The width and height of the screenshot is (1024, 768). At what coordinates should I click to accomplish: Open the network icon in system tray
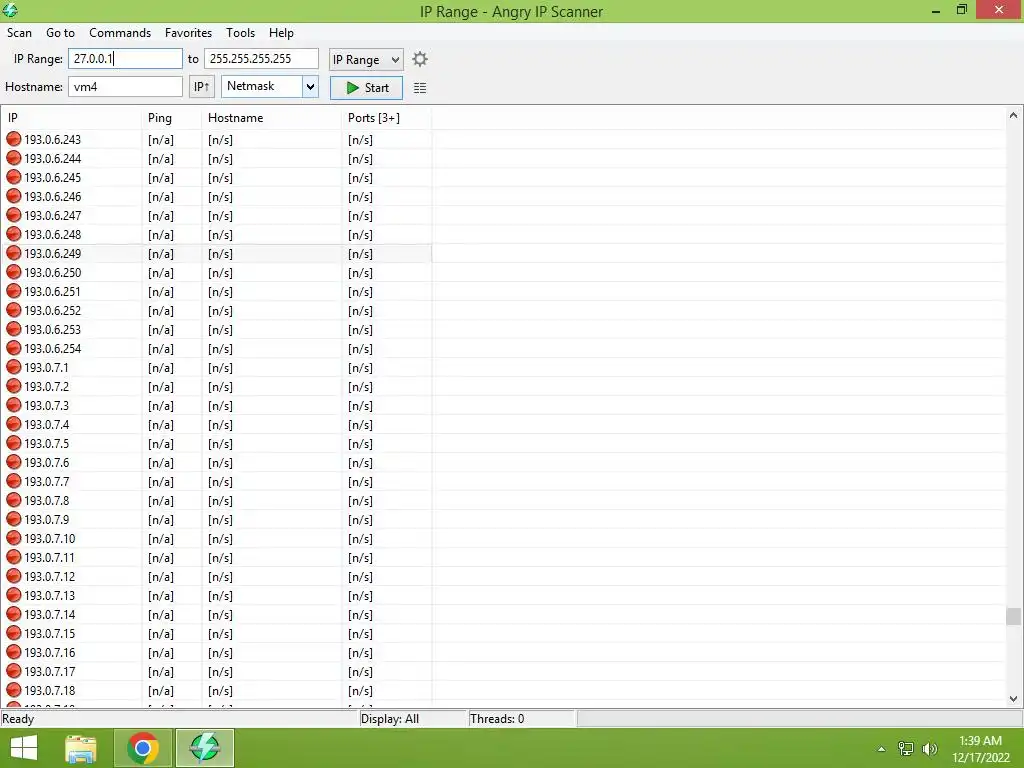pos(906,748)
